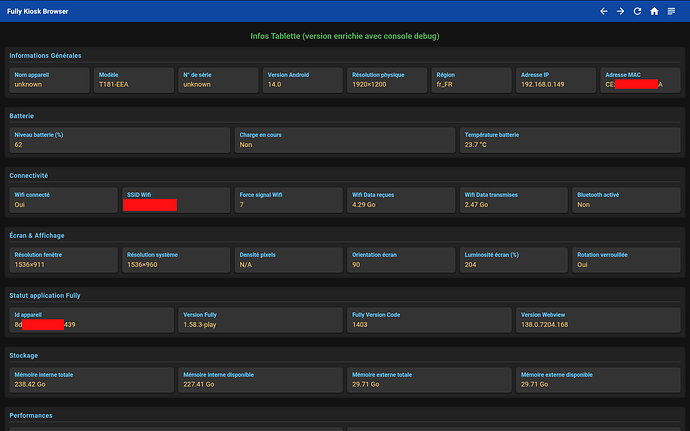Click the Modèle value T181-EEA
690x431 pixels.
pyautogui.click(x=114, y=85)
